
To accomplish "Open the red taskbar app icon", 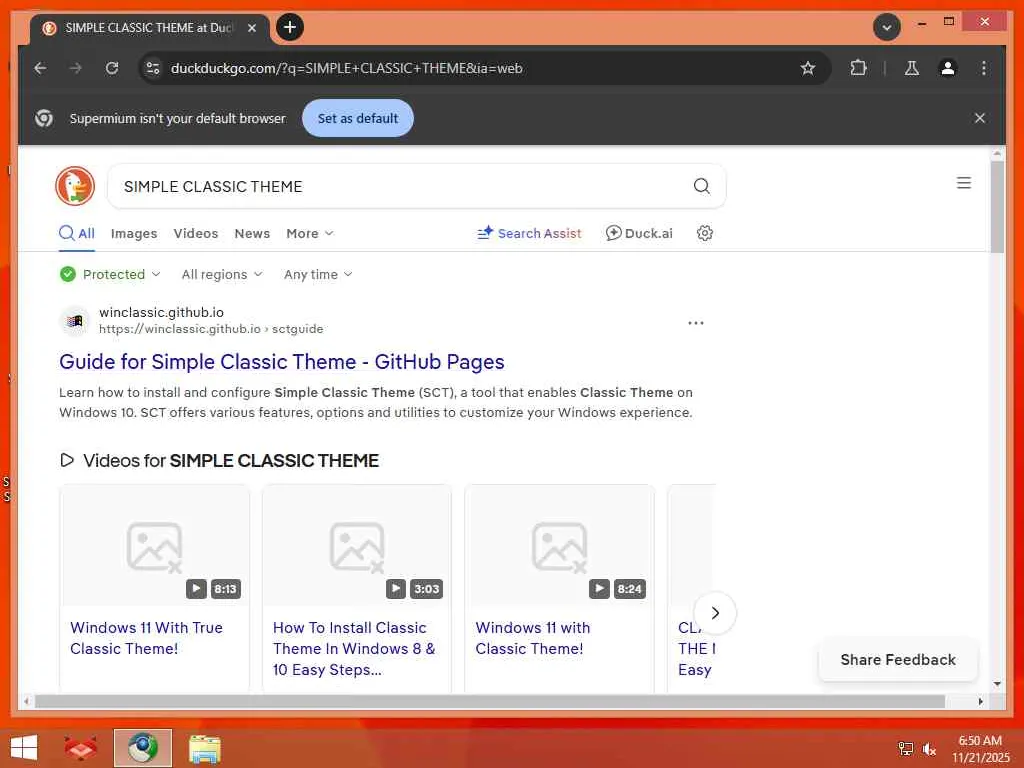I will (x=81, y=748).
